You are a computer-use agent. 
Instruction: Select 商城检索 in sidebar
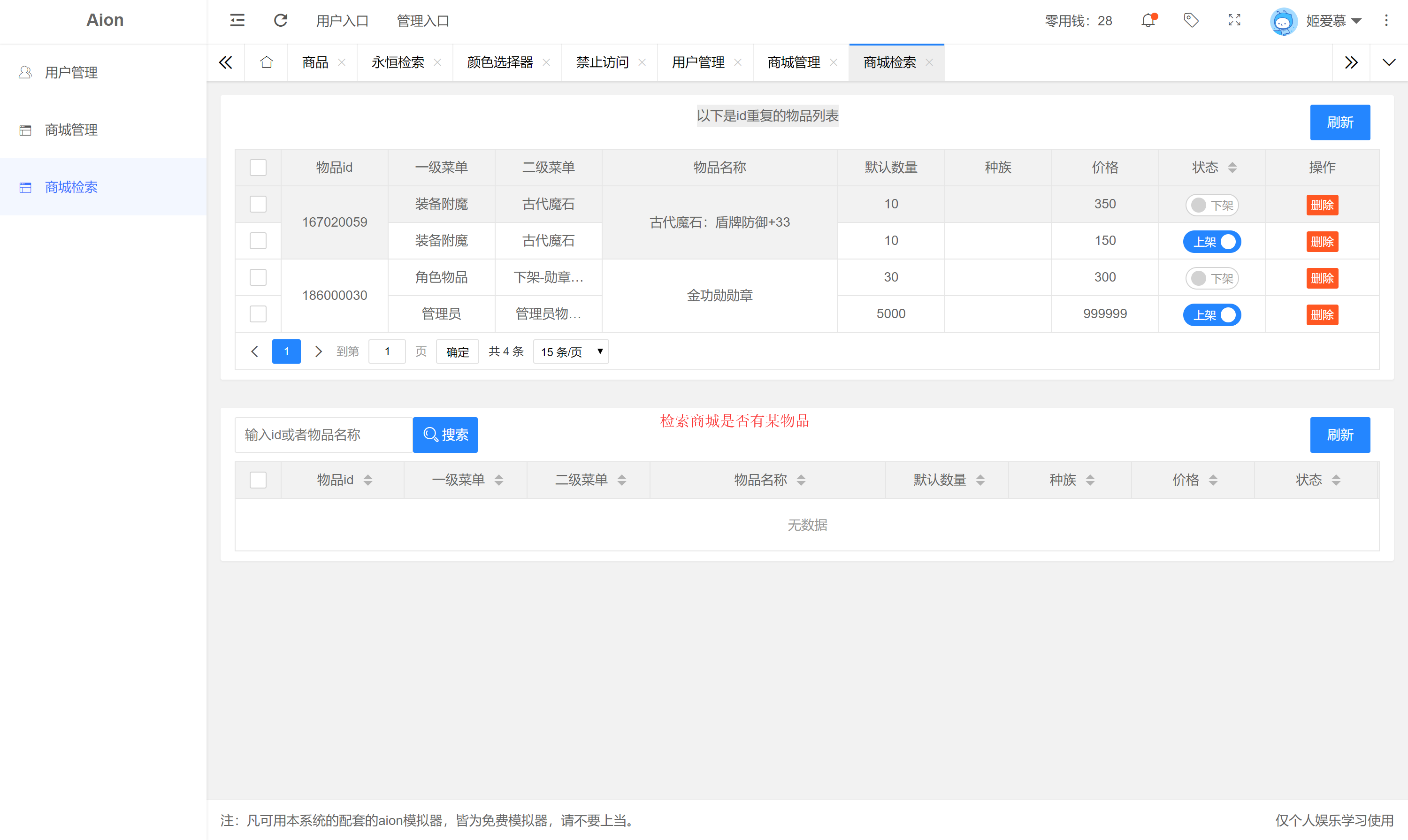click(103, 187)
